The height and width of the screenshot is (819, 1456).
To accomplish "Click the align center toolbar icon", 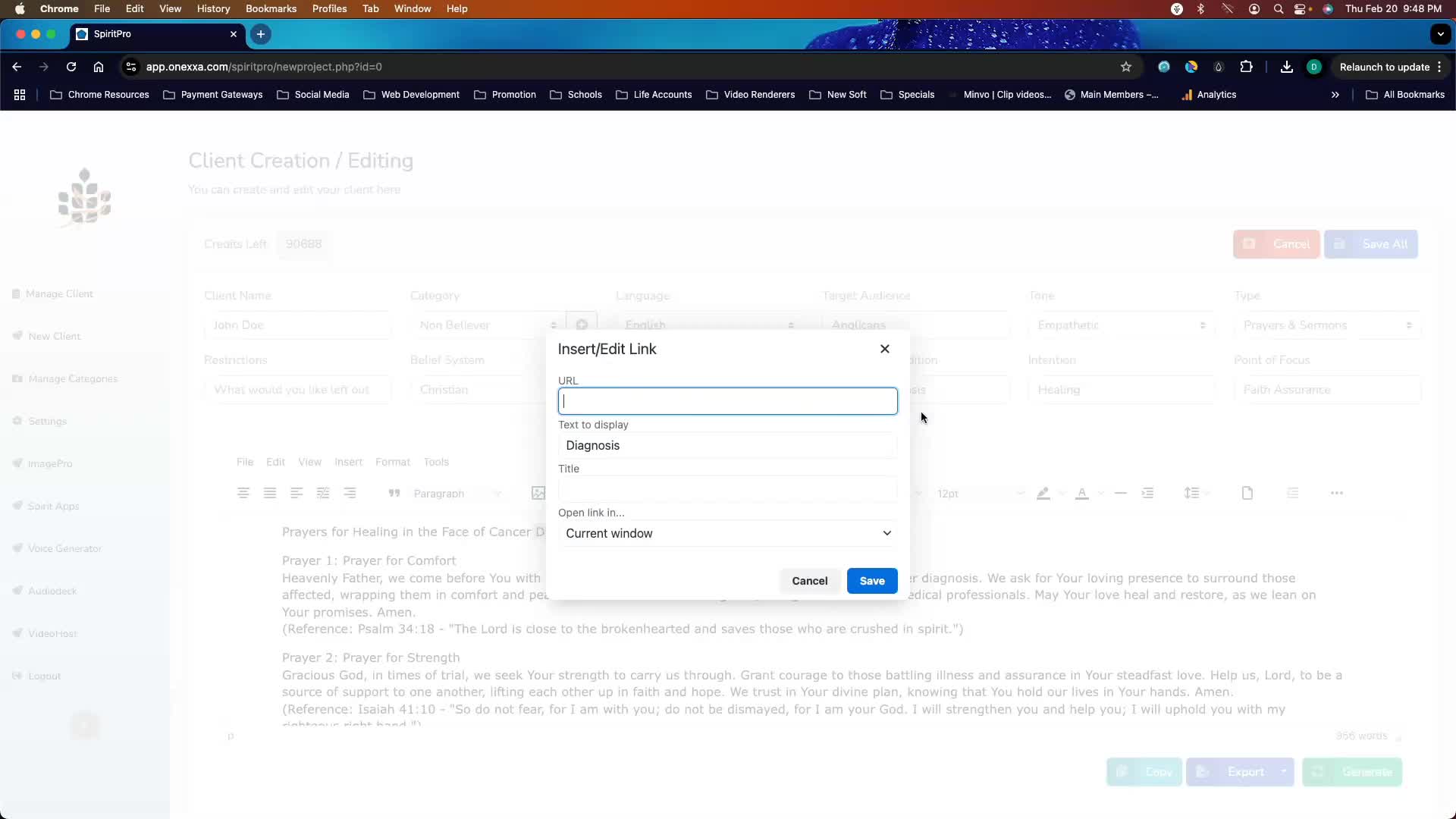I will 243,493.
